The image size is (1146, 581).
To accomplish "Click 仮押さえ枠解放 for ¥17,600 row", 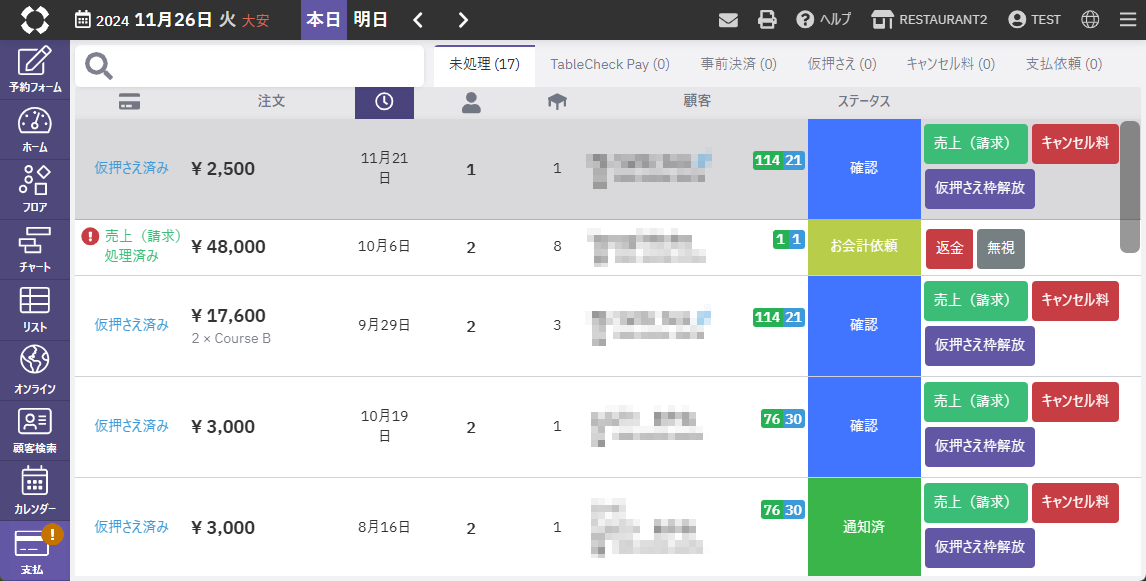I will pyautogui.click(x=979, y=346).
